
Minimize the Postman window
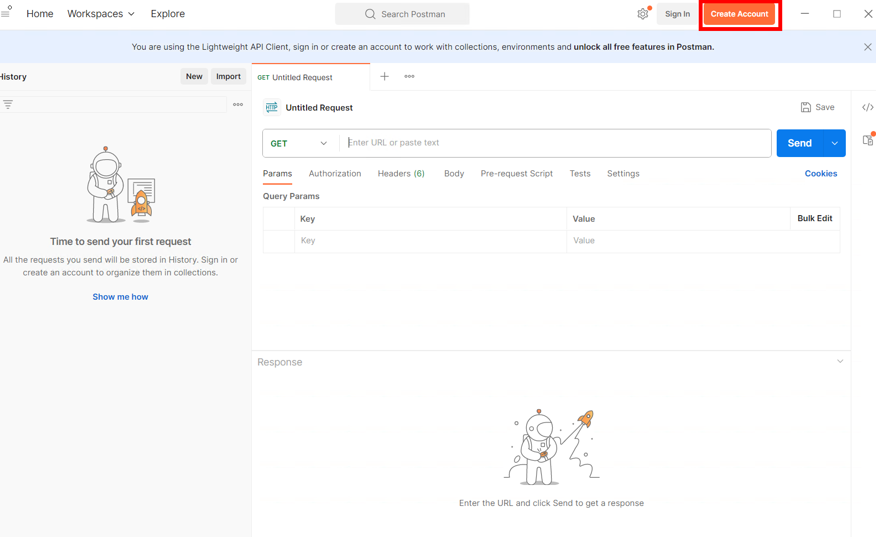tap(804, 13)
